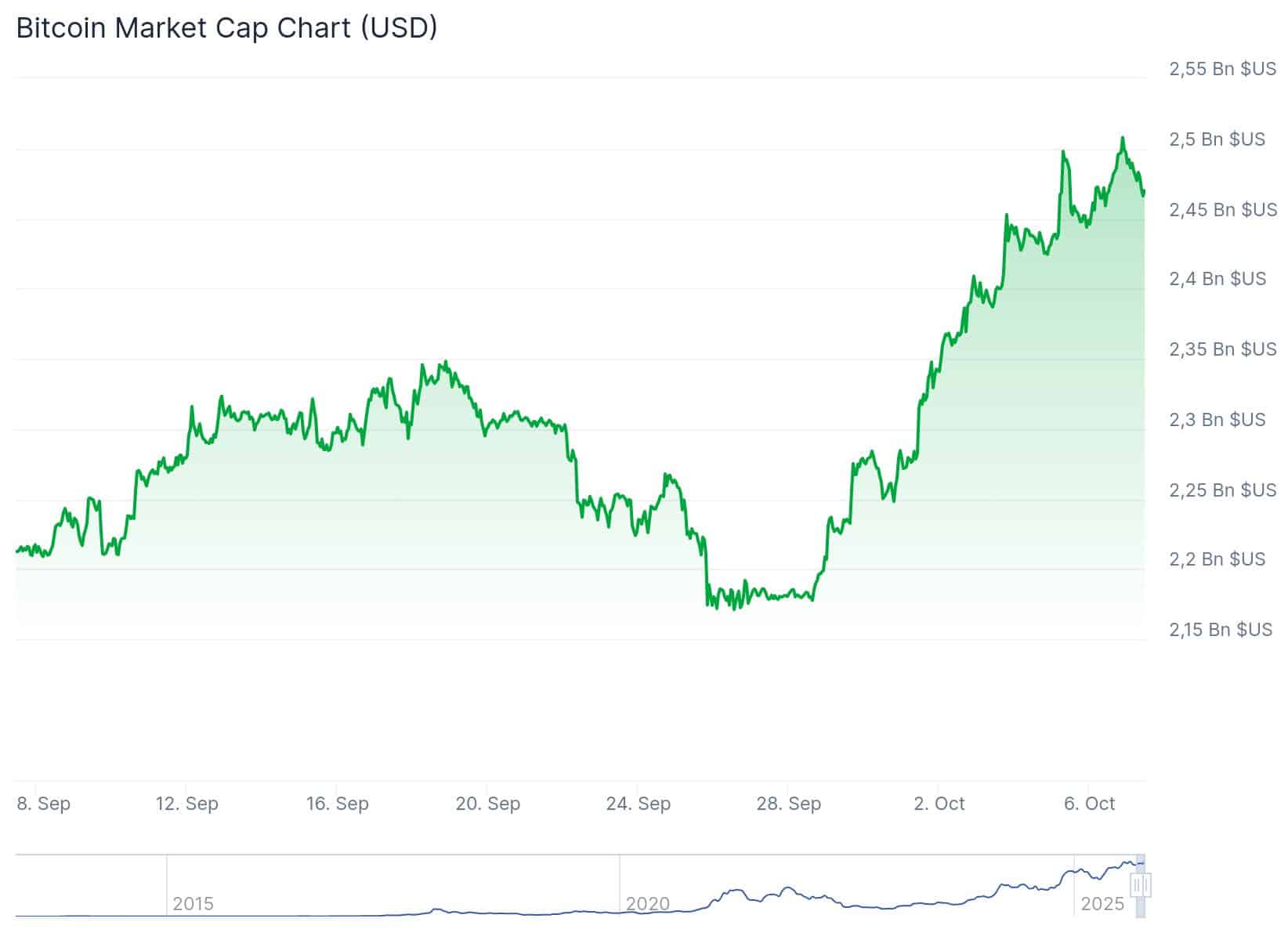Screen dimensions: 1288x940
Task: Select the 20. Sep x-axis label
Action: click(x=488, y=804)
